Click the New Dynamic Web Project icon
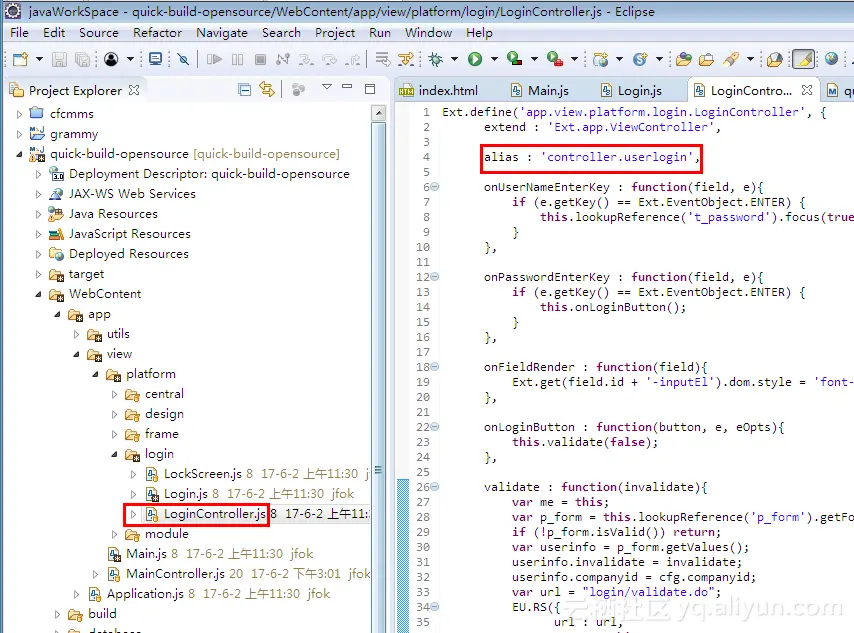This screenshot has height=633, width=854. point(600,59)
